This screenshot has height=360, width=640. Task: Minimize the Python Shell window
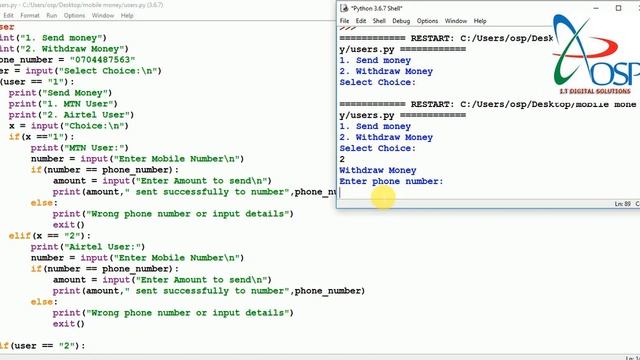click(596, 8)
